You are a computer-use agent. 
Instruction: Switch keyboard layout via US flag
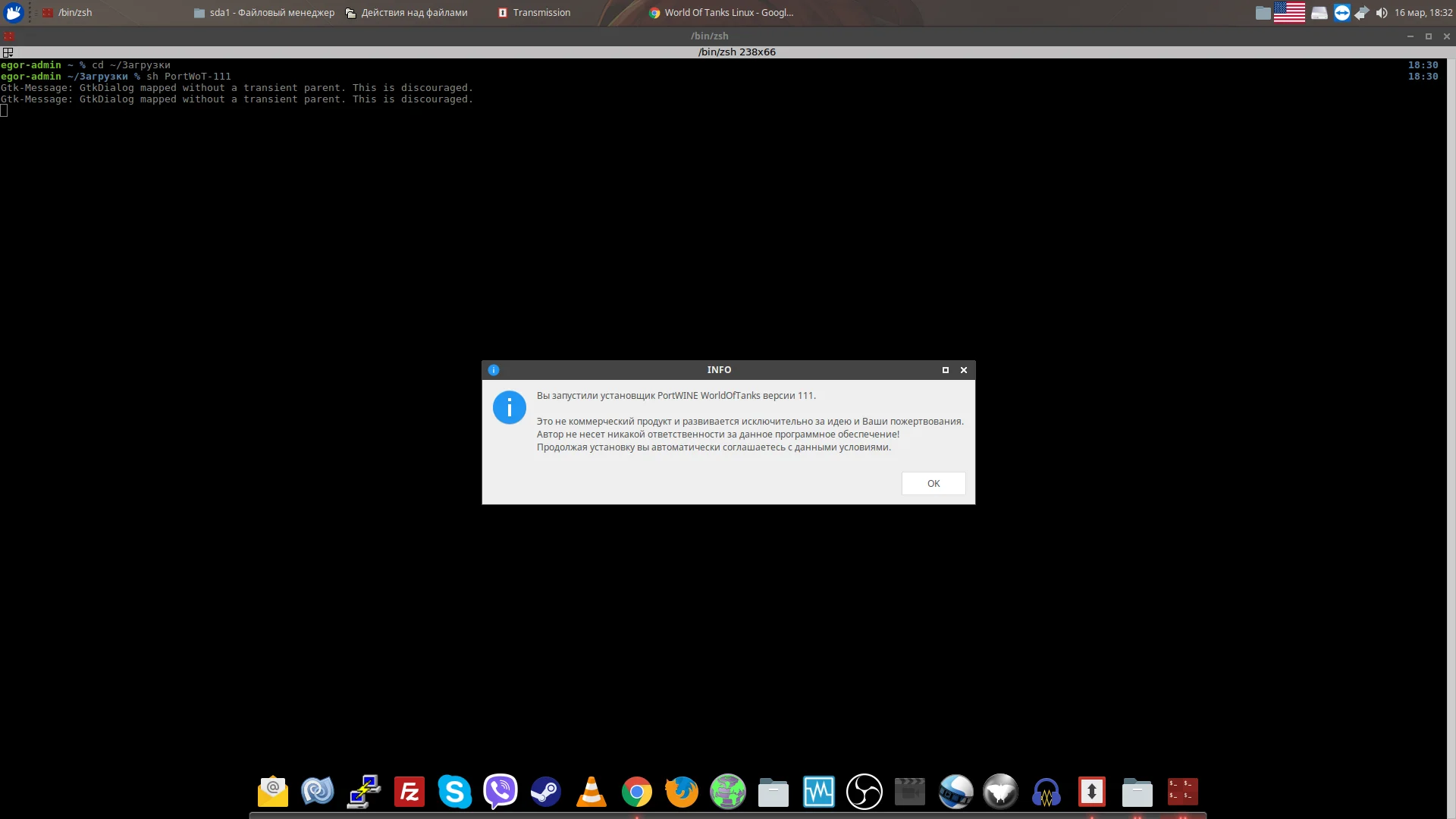pyautogui.click(x=1289, y=13)
